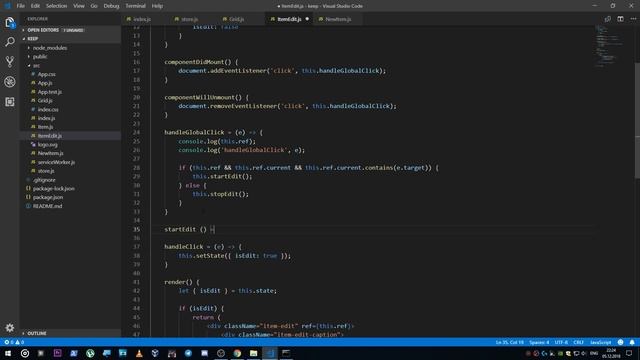Click the Windows Start button
This screenshot has height=360, width=640.
pyautogui.click(x=8, y=353)
